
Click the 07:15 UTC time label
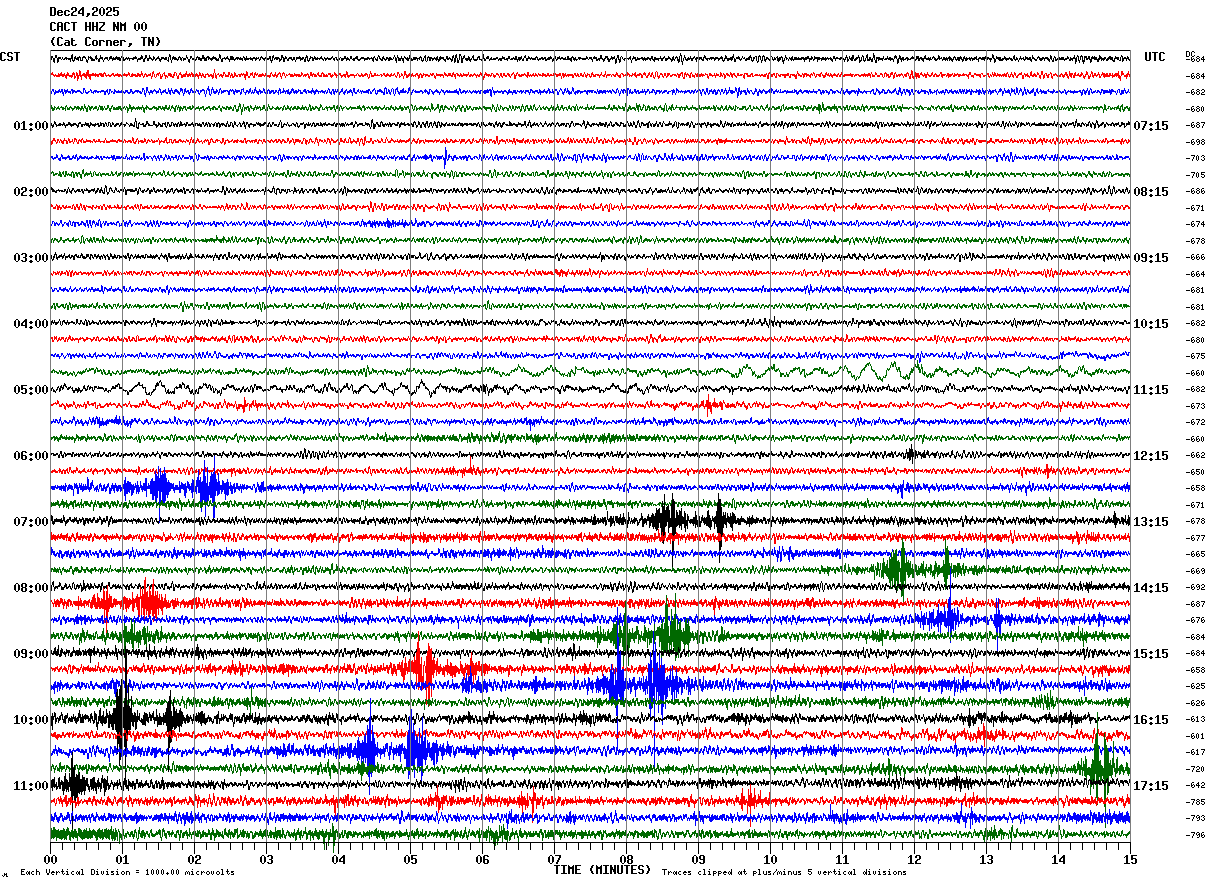point(1151,126)
